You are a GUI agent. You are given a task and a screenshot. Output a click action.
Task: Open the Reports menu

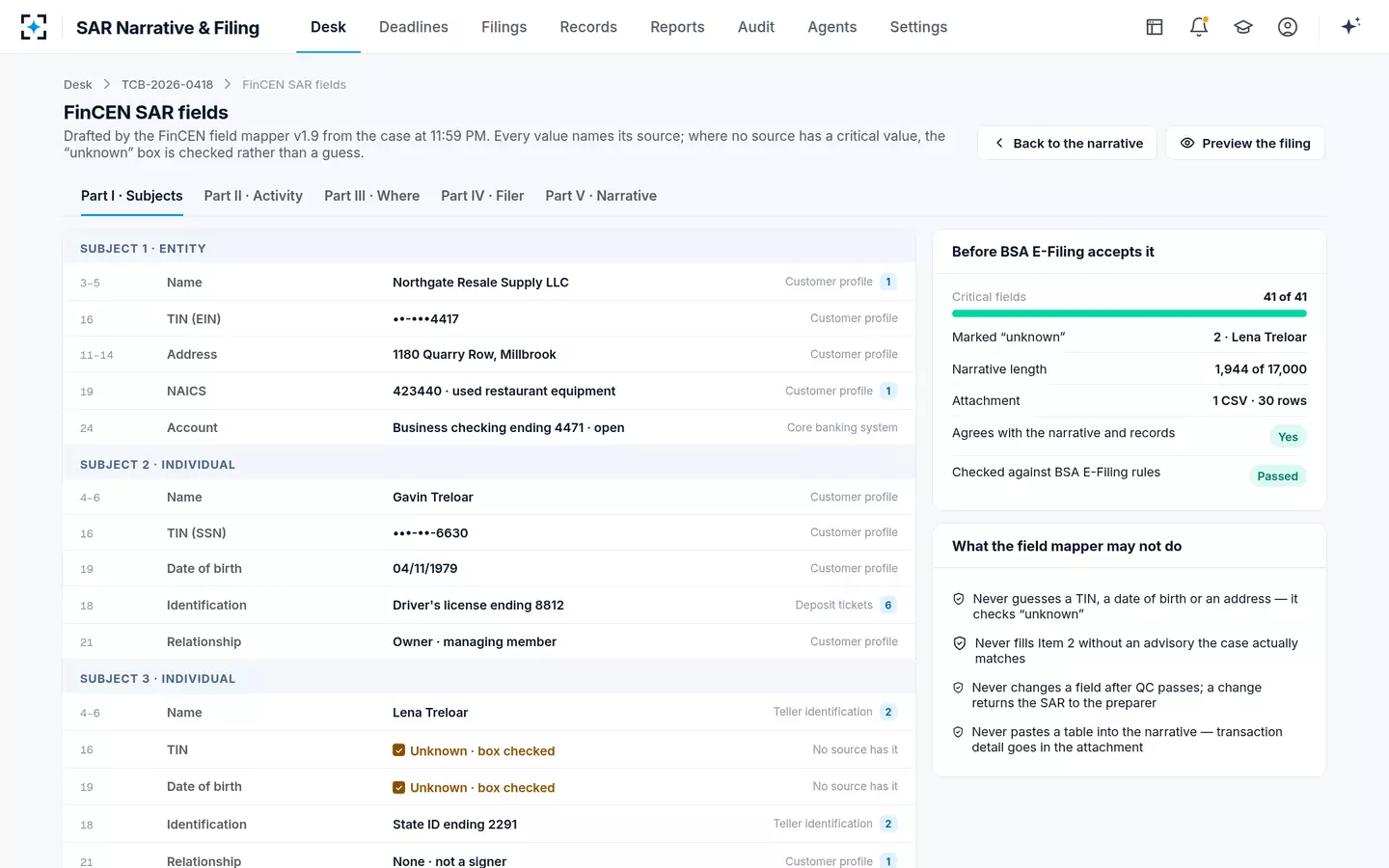[677, 27]
